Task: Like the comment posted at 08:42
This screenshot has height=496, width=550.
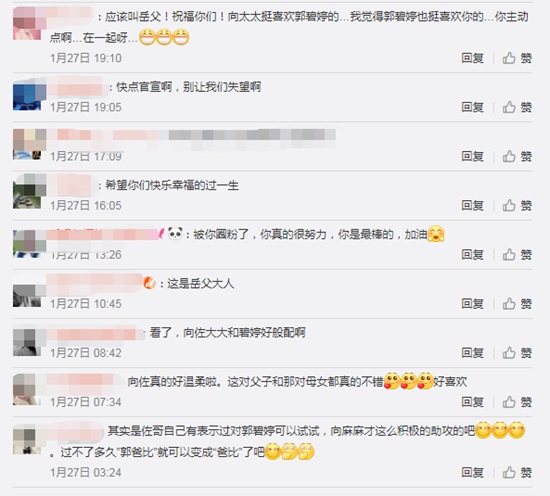Action: pyautogui.click(x=517, y=353)
